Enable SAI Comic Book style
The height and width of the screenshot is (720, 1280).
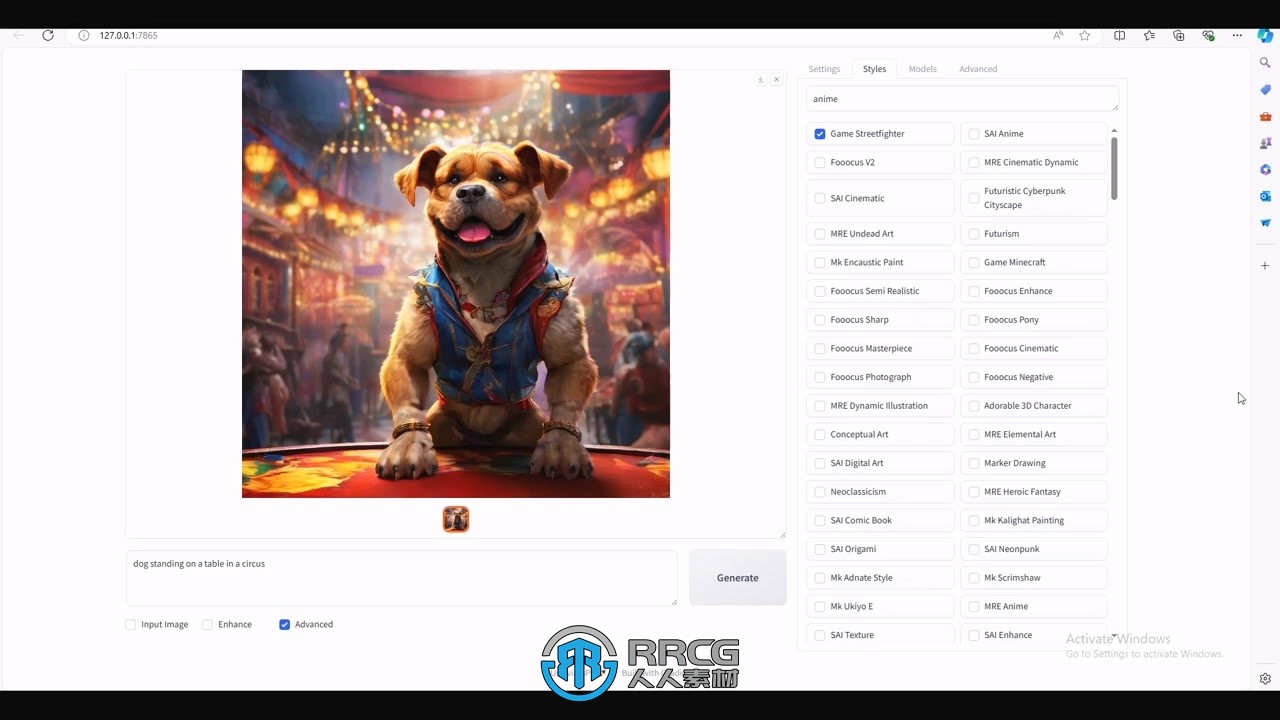point(820,520)
